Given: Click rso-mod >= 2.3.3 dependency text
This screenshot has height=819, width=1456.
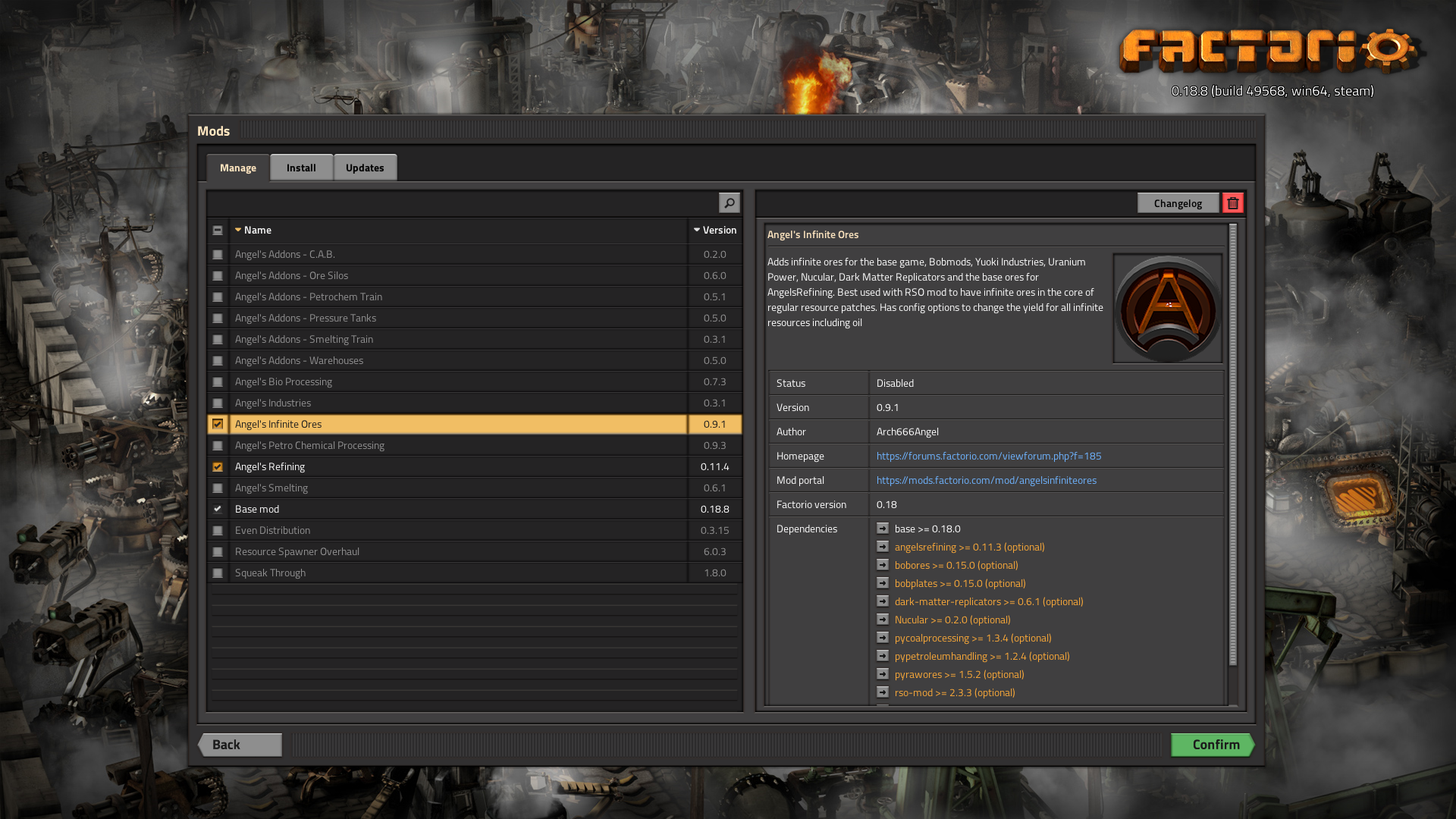Looking at the screenshot, I should (x=955, y=692).
